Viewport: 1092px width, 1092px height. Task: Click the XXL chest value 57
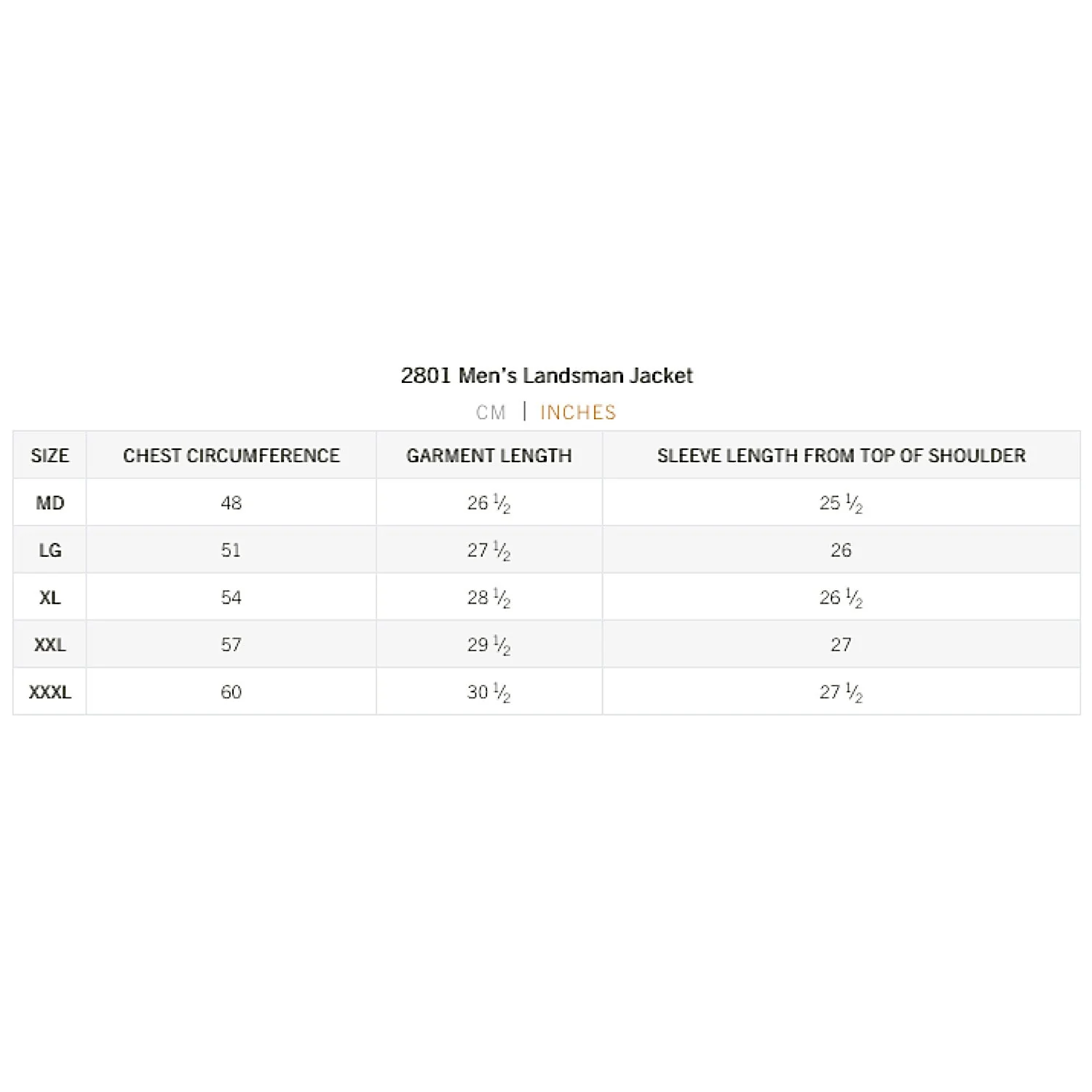(x=232, y=645)
